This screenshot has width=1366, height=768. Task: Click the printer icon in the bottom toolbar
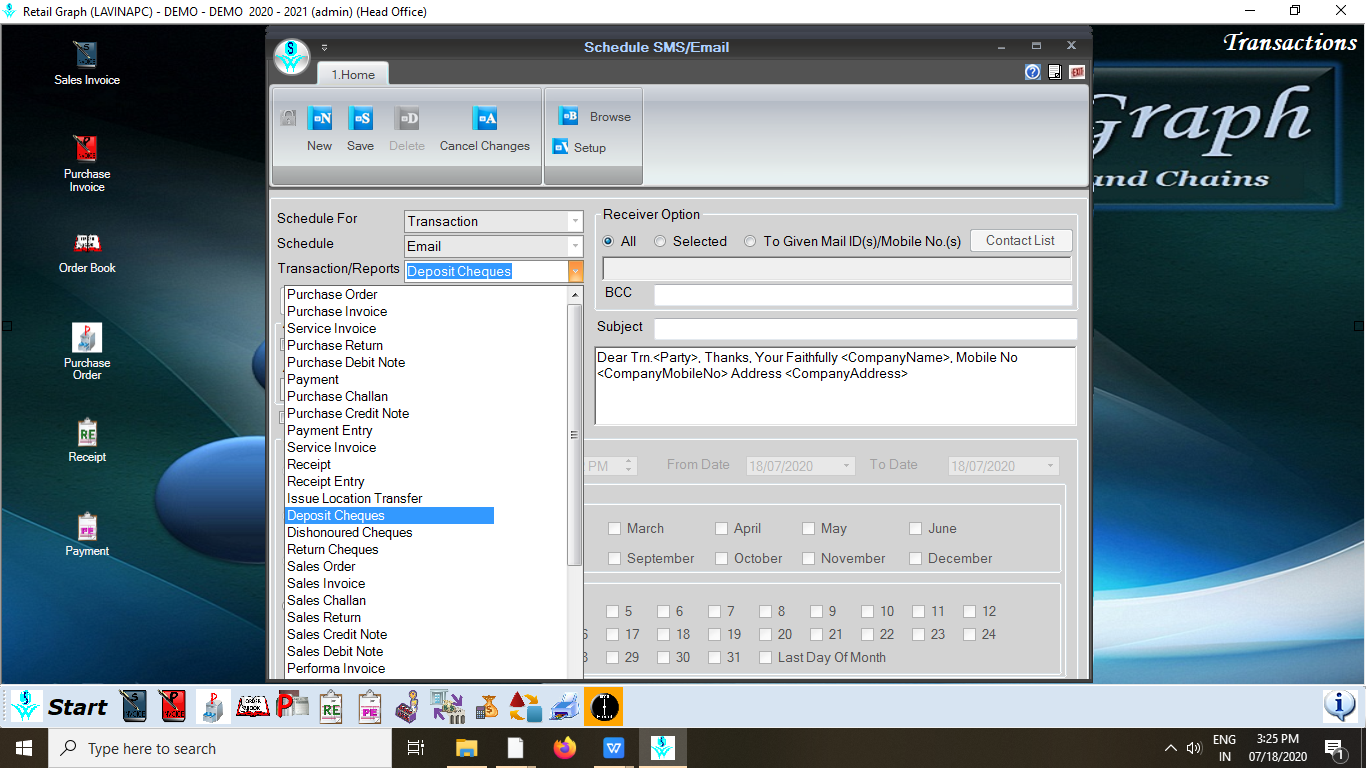click(x=564, y=706)
